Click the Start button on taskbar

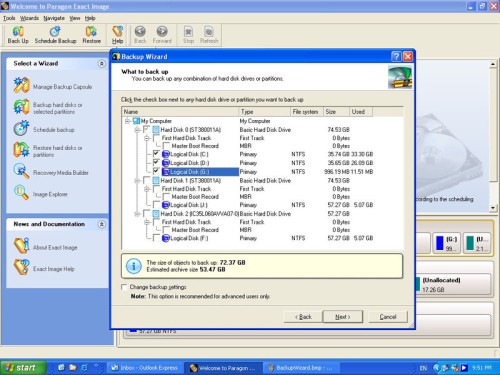23,368
